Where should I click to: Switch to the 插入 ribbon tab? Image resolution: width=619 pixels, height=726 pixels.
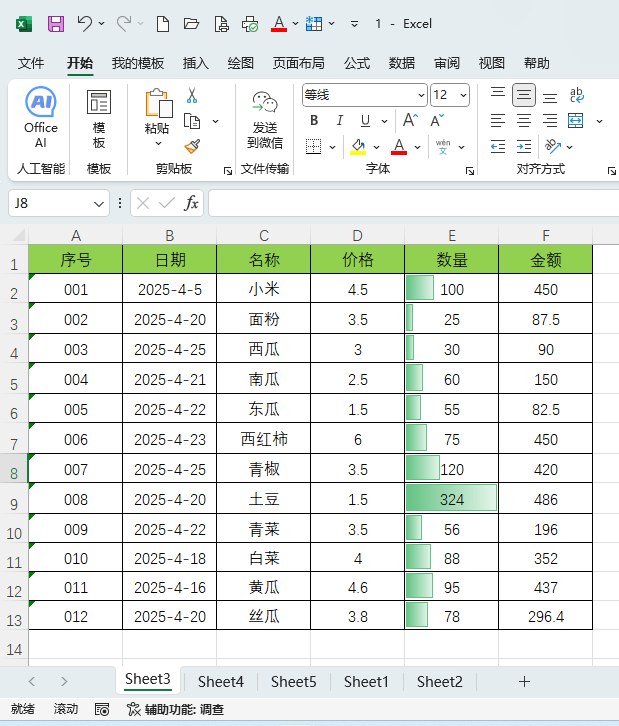(x=195, y=63)
